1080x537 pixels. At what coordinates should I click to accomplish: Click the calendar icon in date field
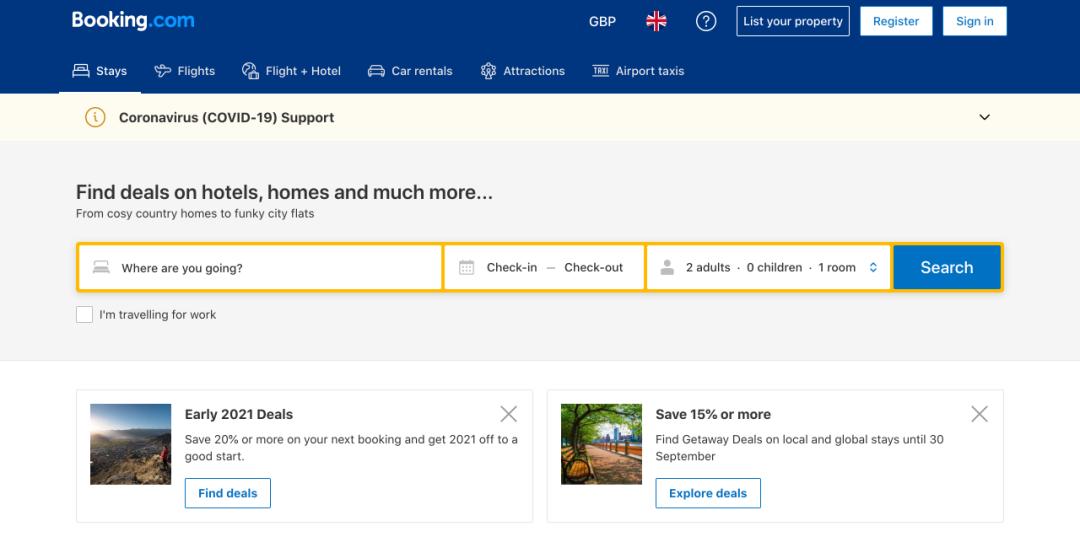coord(466,268)
